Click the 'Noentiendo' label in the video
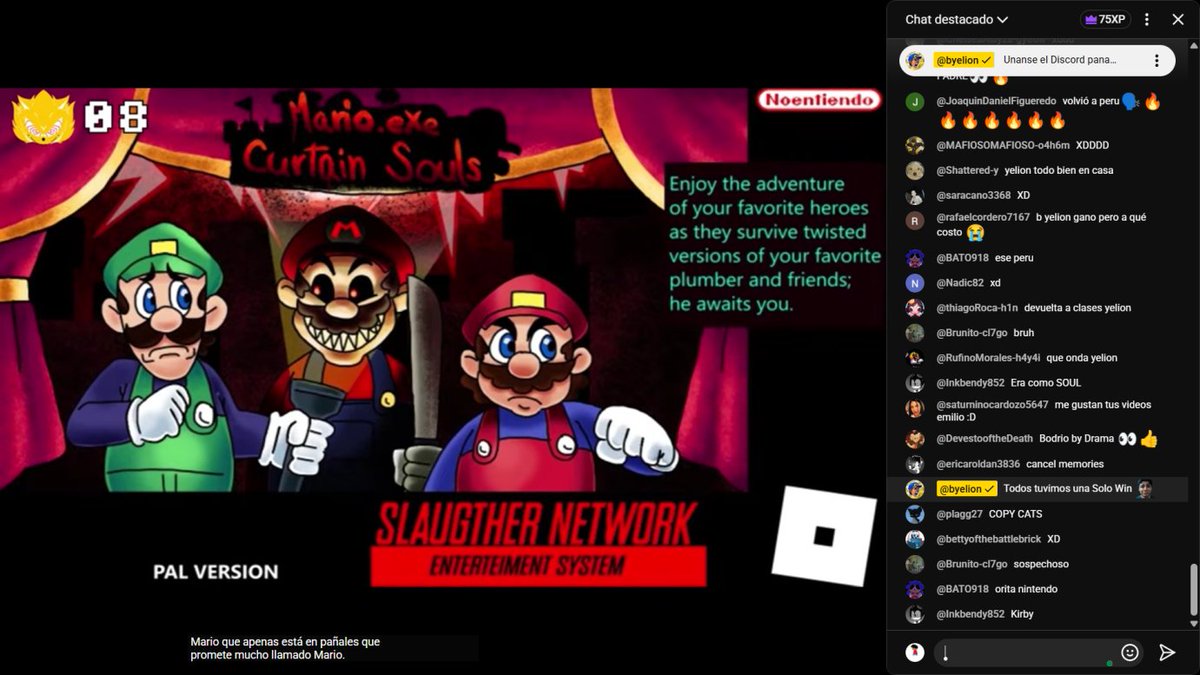Screen dimensions: 1200x675 coord(819,99)
